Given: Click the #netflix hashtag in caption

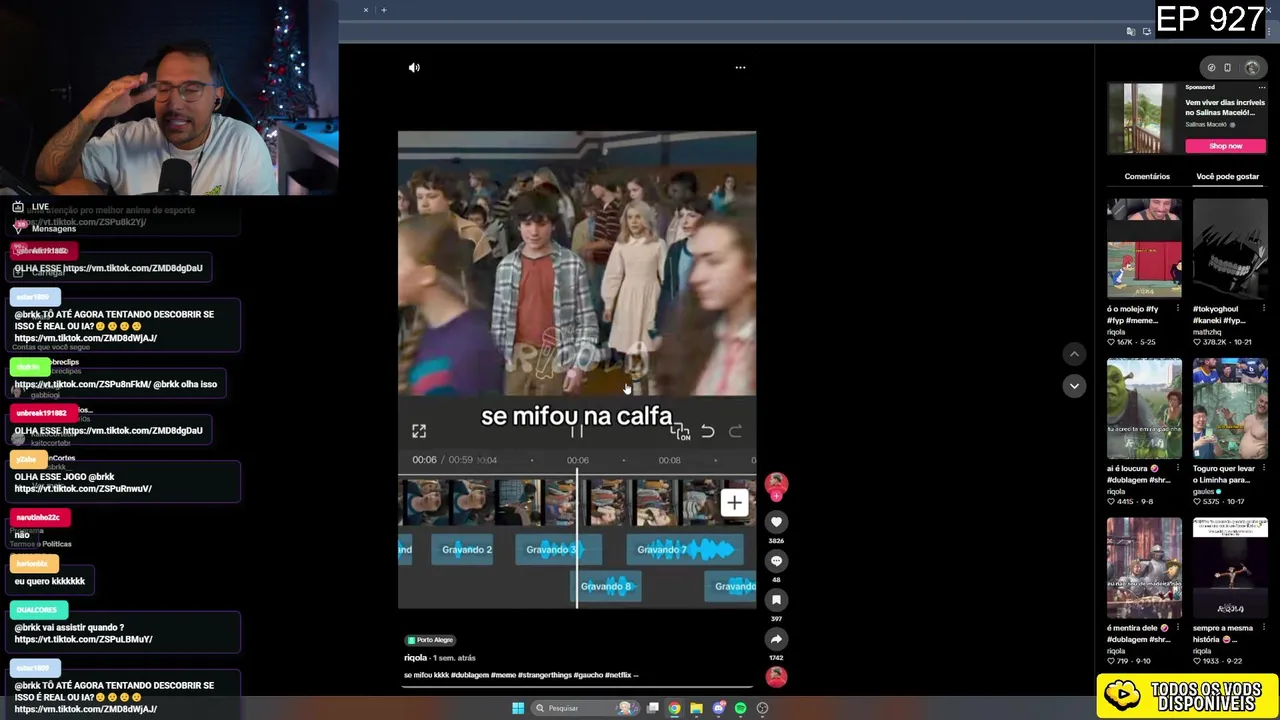Looking at the screenshot, I should [617, 675].
